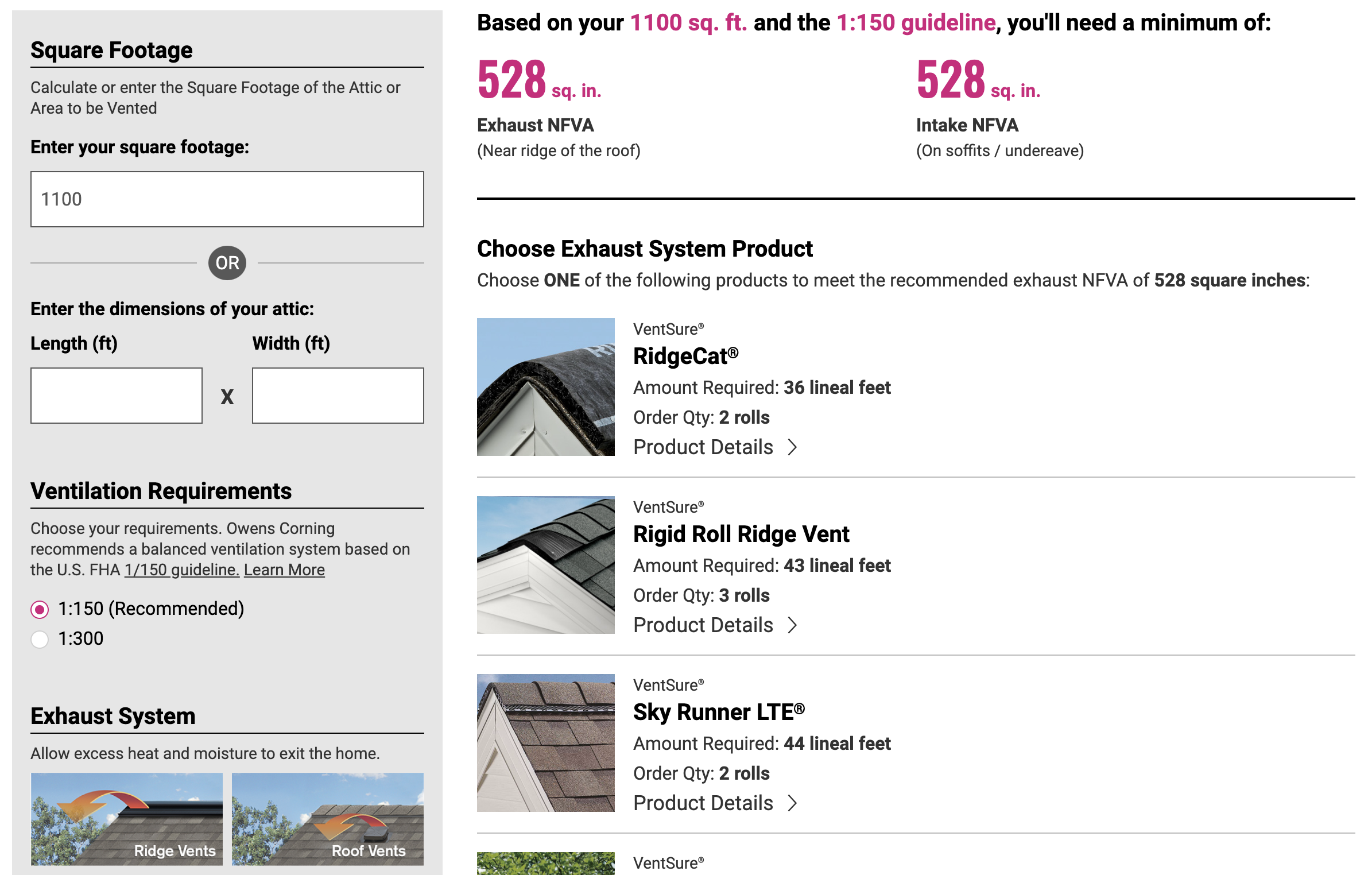The width and height of the screenshot is (1372, 875).
Task: Click the Sky Runner LTE product heading
Action: pyautogui.click(x=719, y=712)
